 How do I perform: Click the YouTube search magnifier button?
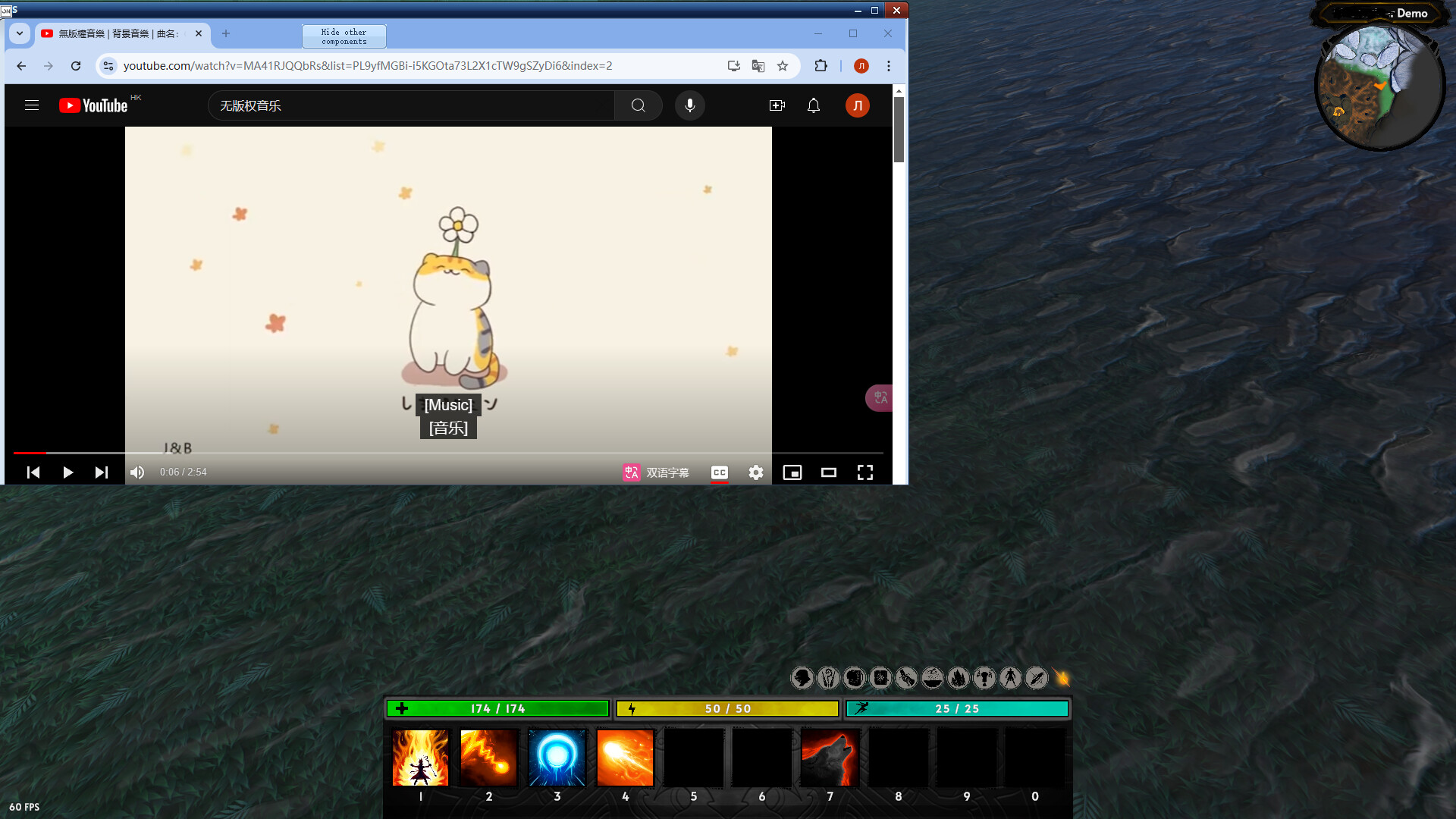639,105
